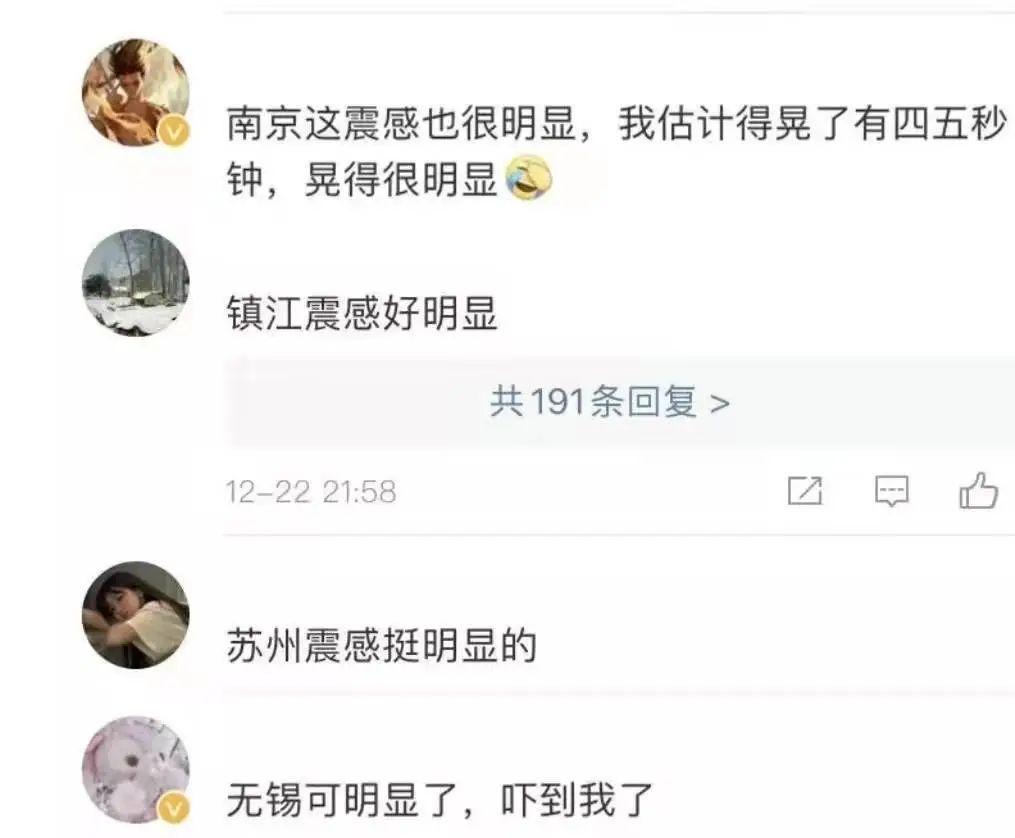This screenshot has width=1015, height=838.
Task: Tap the gray reply box background
Action: 620,402
